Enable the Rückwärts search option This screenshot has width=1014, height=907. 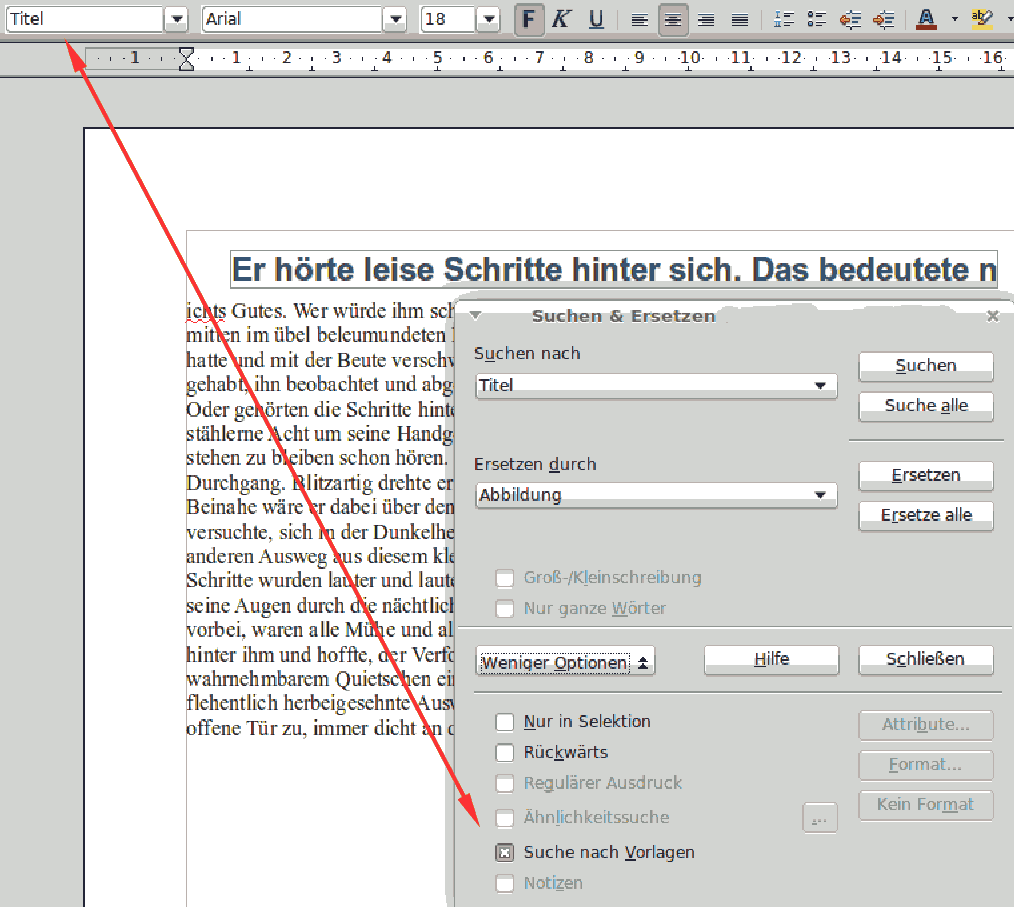click(x=505, y=752)
